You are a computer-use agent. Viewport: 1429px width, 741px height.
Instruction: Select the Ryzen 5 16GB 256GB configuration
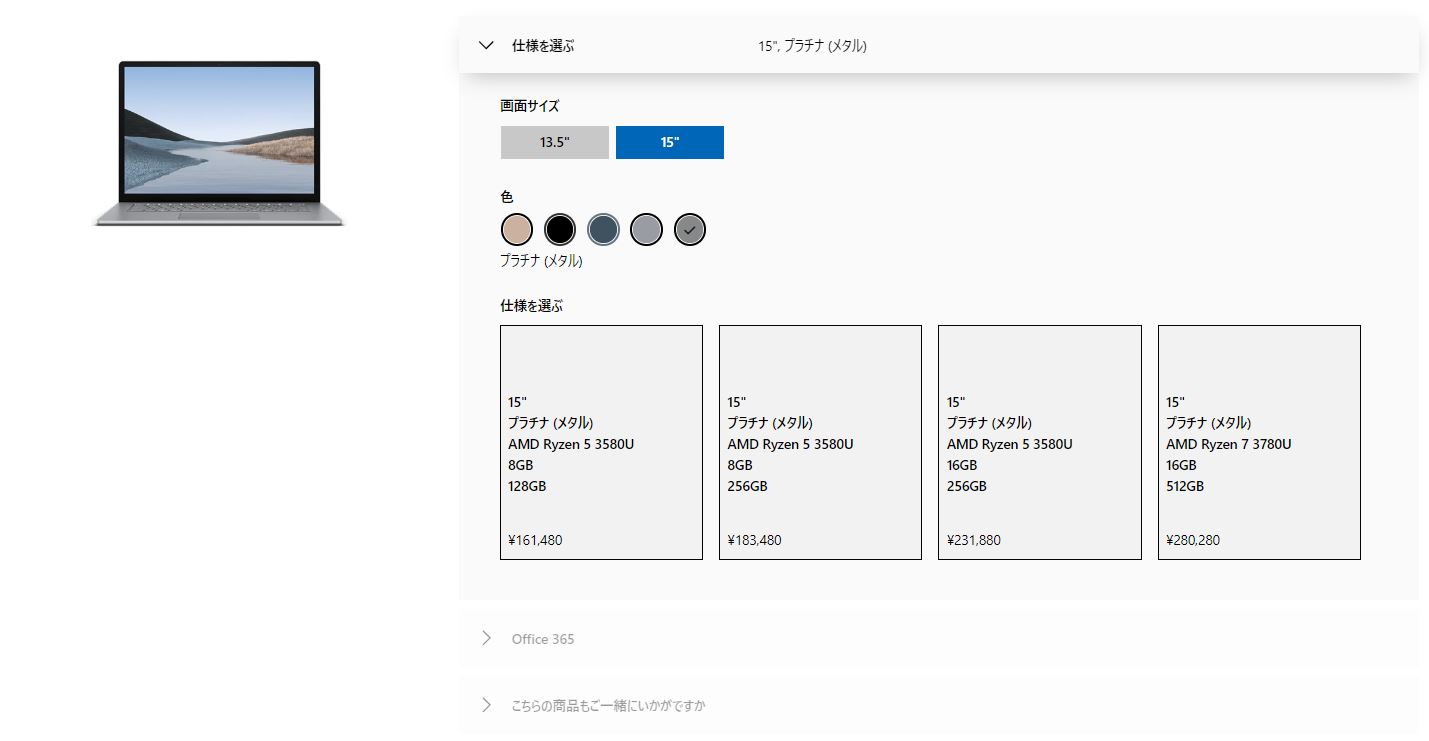(1040, 442)
